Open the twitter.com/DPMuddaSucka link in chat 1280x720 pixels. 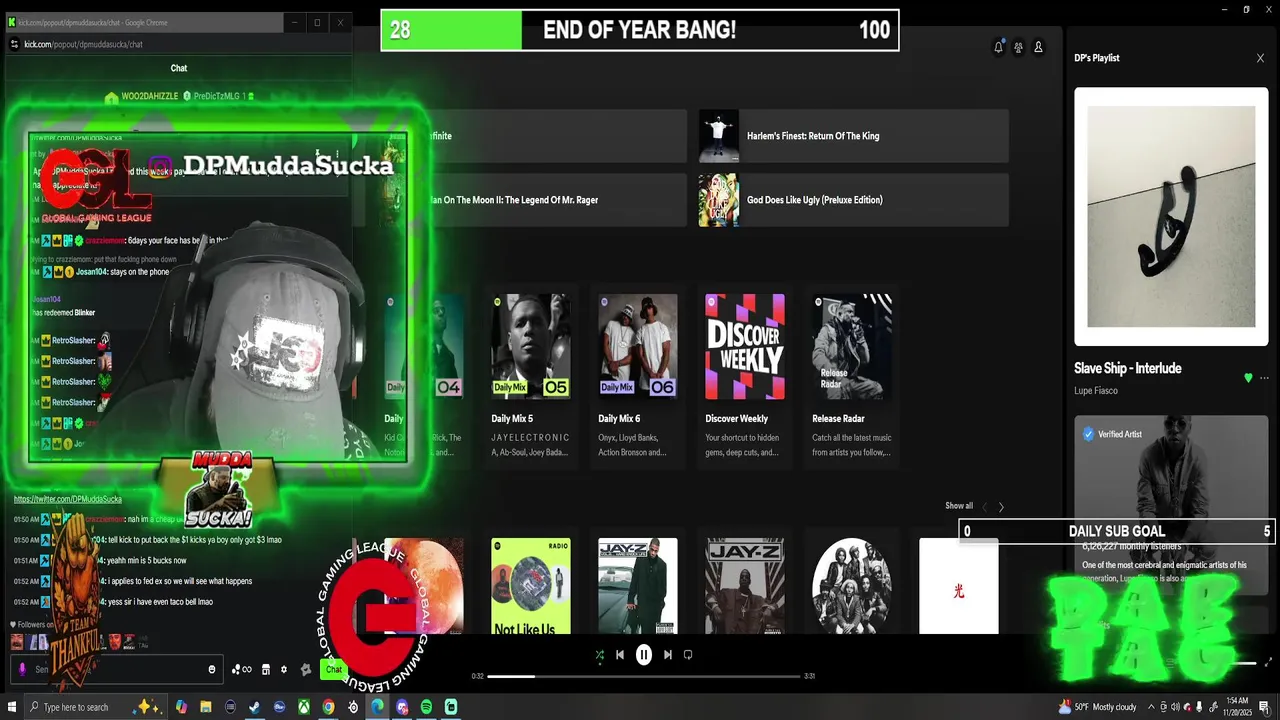click(68, 499)
